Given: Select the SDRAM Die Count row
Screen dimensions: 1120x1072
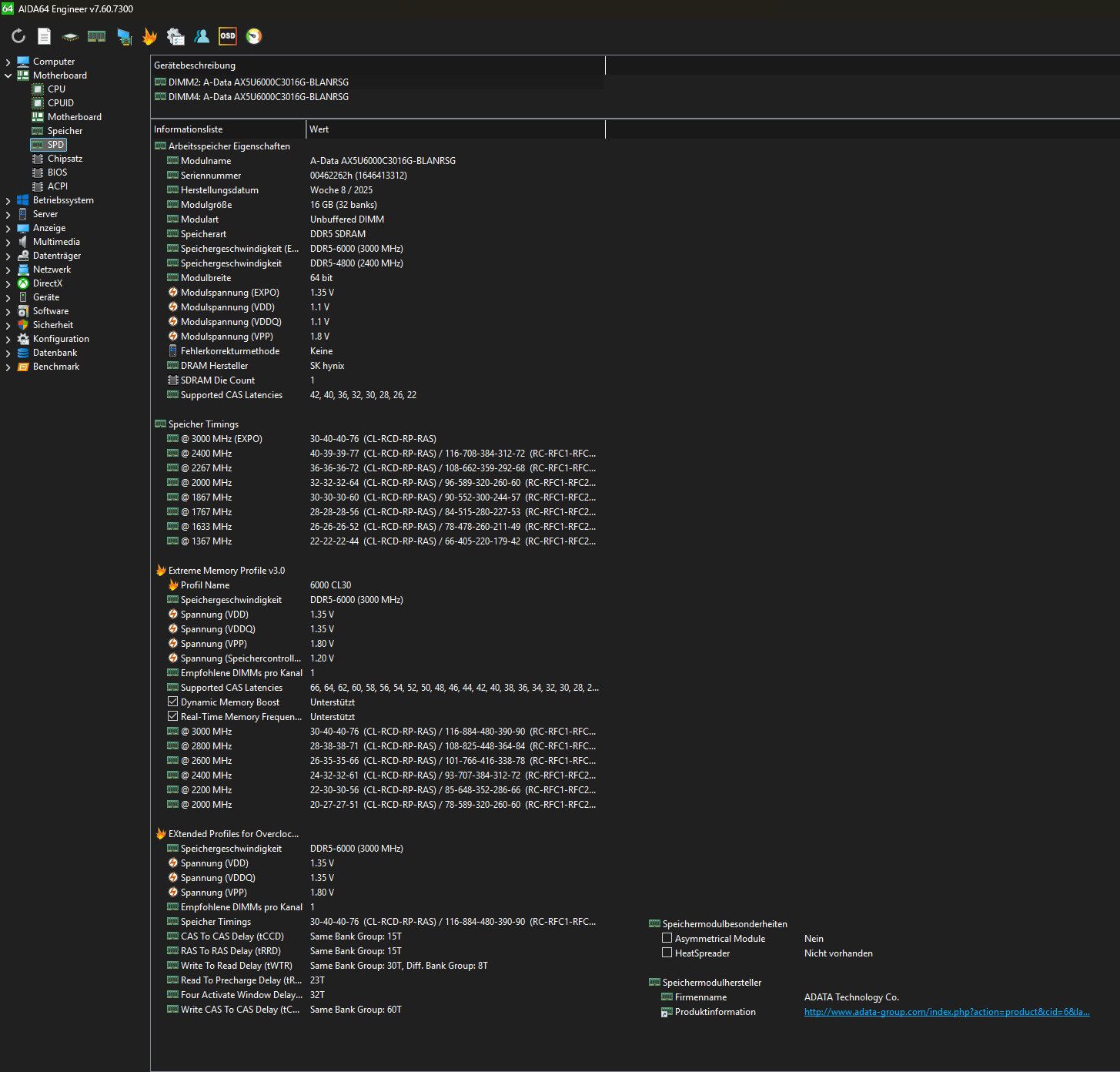Looking at the screenshot, I should tap(377, 380).
